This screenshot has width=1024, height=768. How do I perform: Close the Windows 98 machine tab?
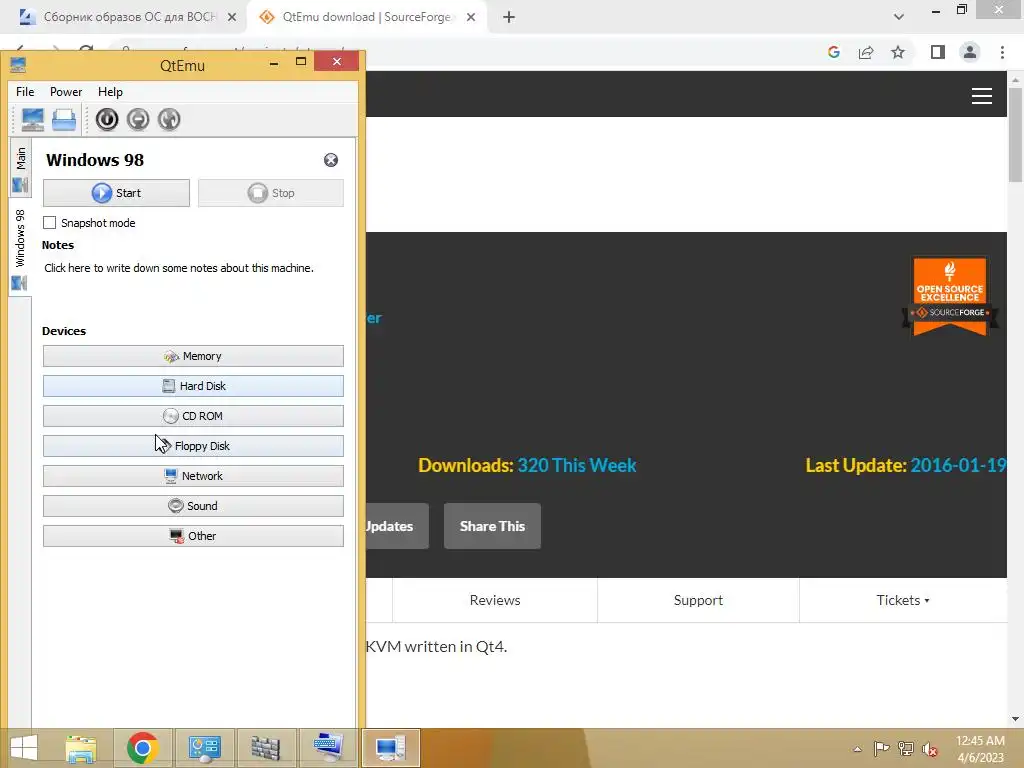331,160
